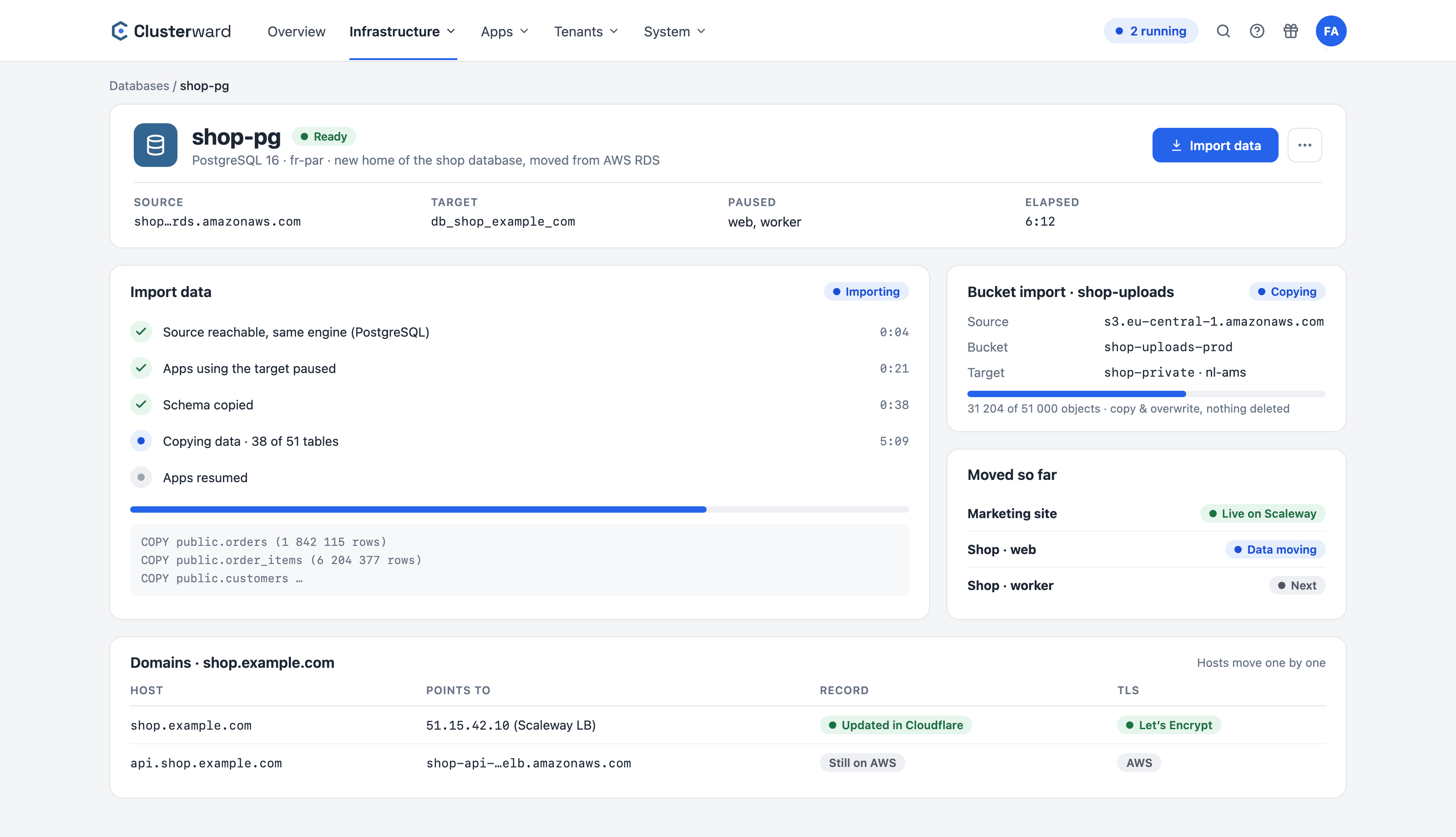The height and width of the screenshot is (837, 1456).
Task: Click source shop…rds.amazonaws.com value
Action: coord(217,222)
